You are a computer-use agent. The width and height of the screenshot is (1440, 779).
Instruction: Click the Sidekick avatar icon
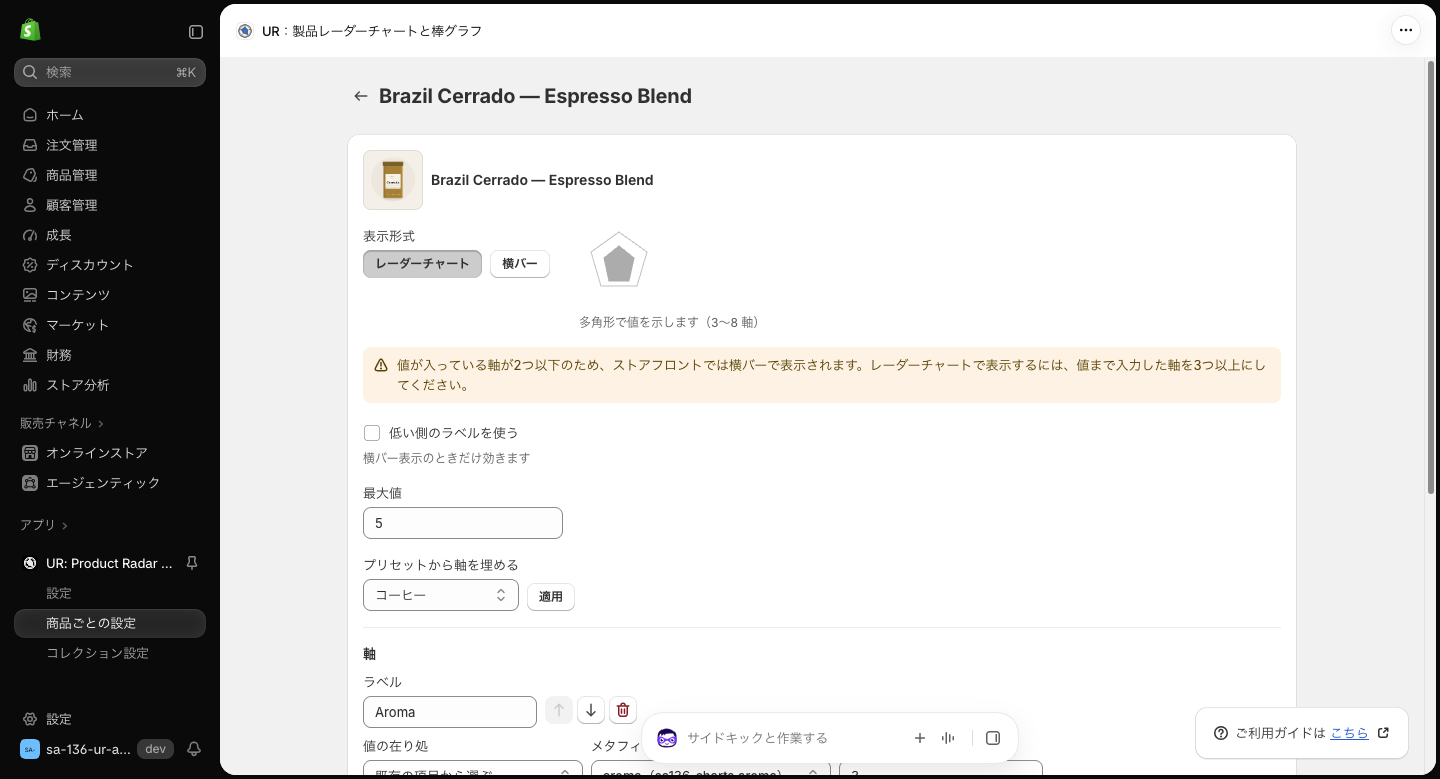click(667, 738)
